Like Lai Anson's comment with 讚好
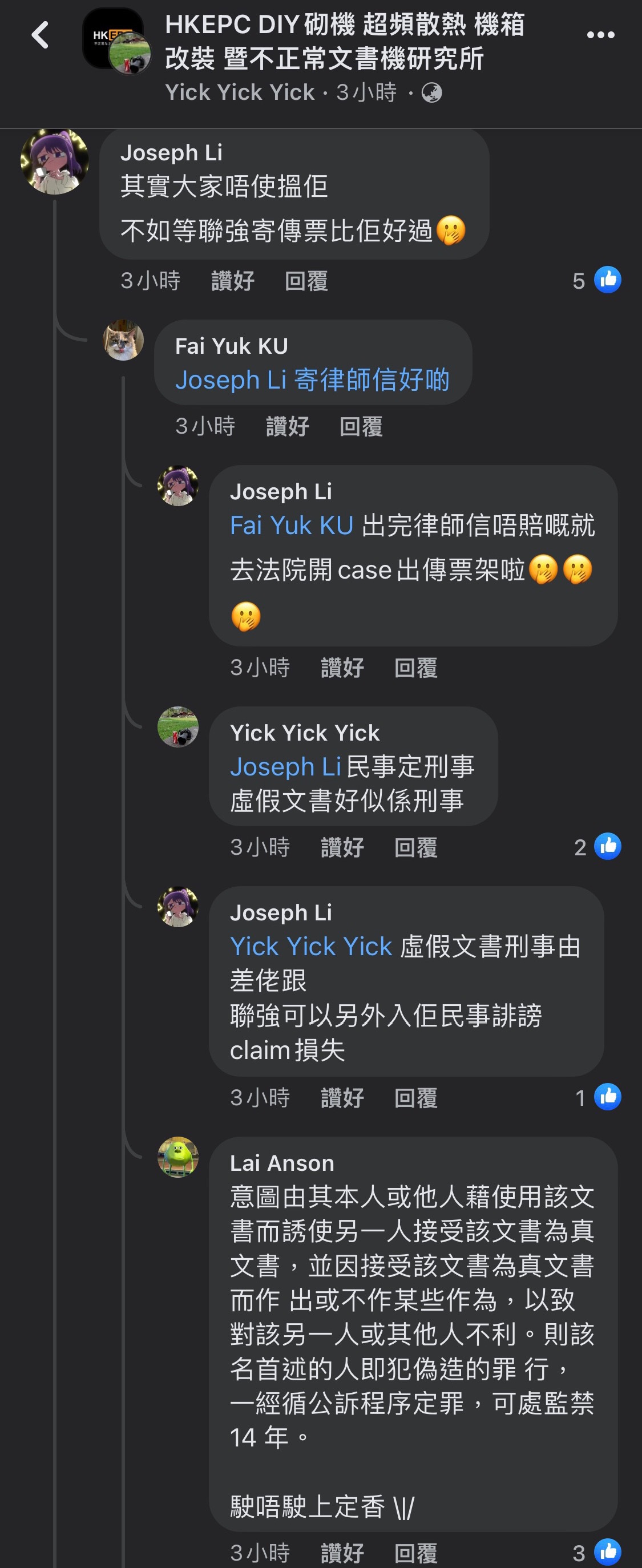This screenshot has height=1568, width=642. pyautogui.click(x=342, y=1552)
